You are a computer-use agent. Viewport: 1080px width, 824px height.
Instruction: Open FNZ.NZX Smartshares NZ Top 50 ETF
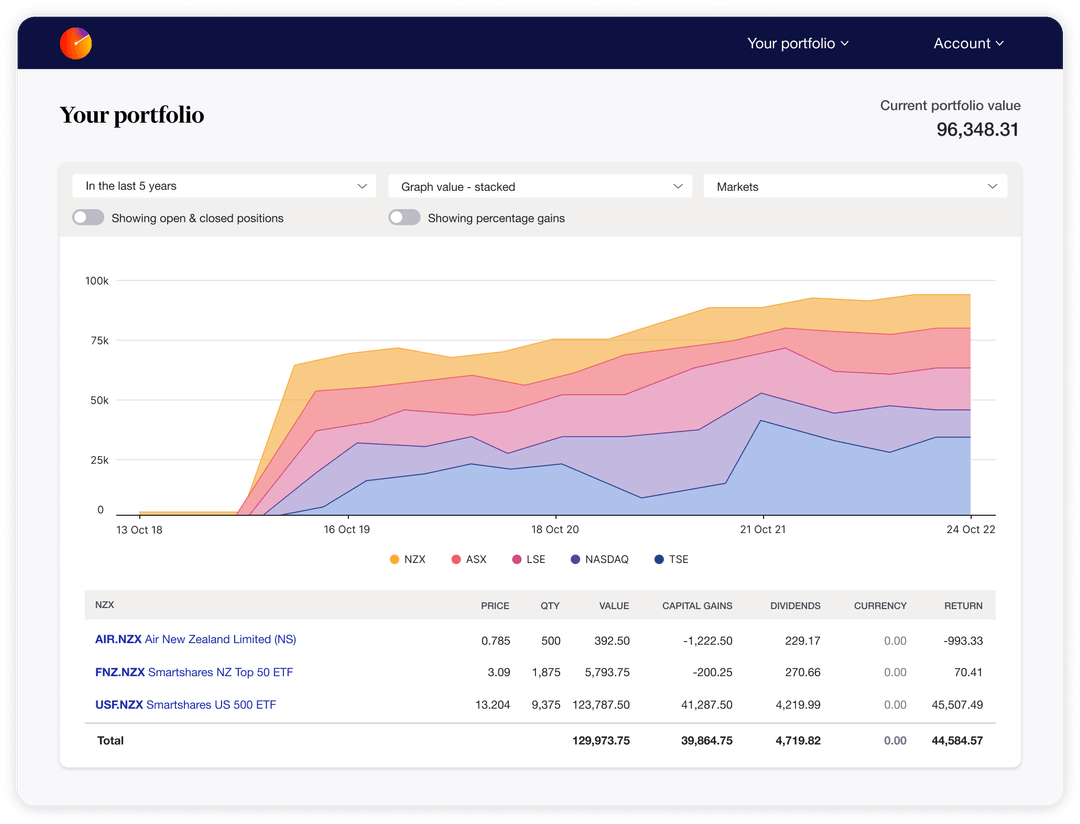click(x=194, y=672)
